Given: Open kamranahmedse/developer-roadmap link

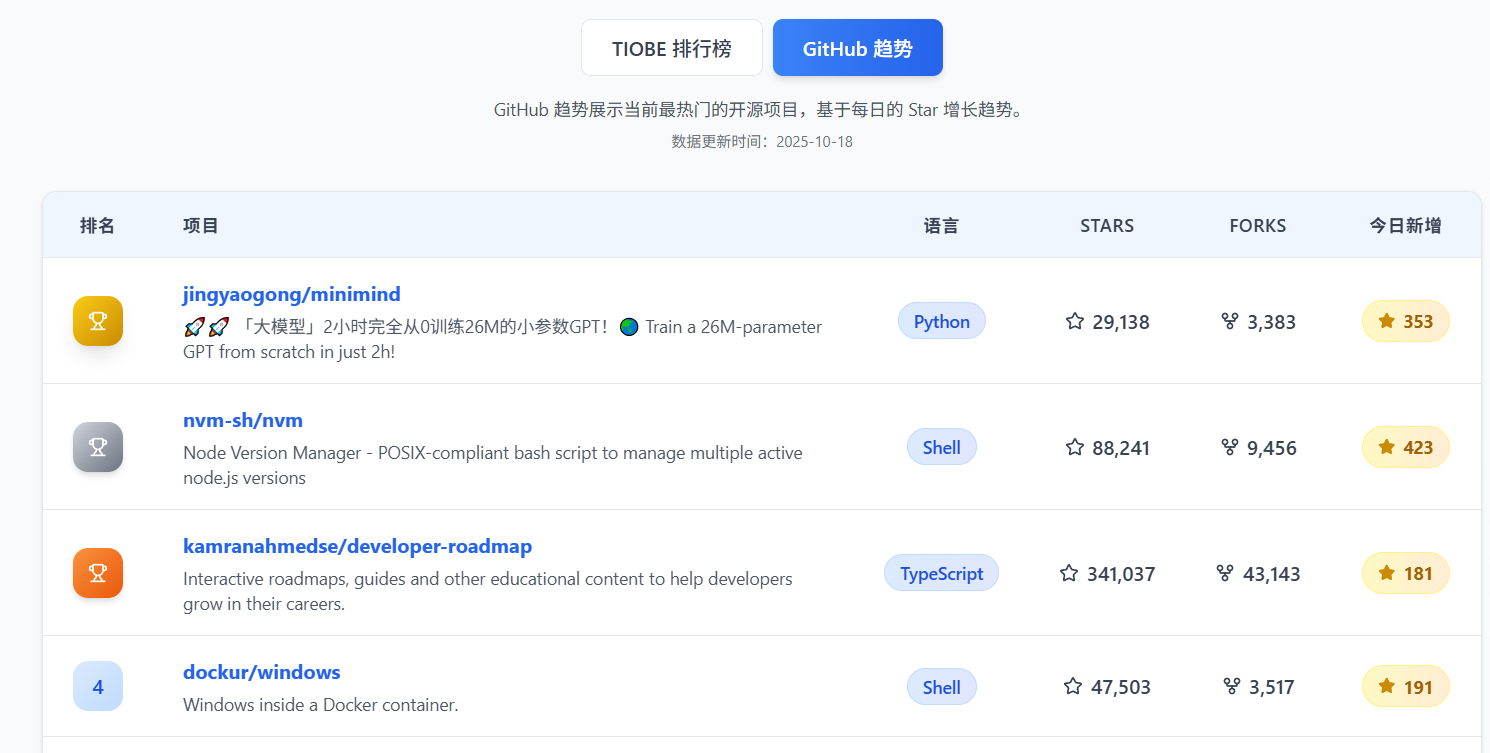Looking at the screenshot, I should tap(358, 546).
